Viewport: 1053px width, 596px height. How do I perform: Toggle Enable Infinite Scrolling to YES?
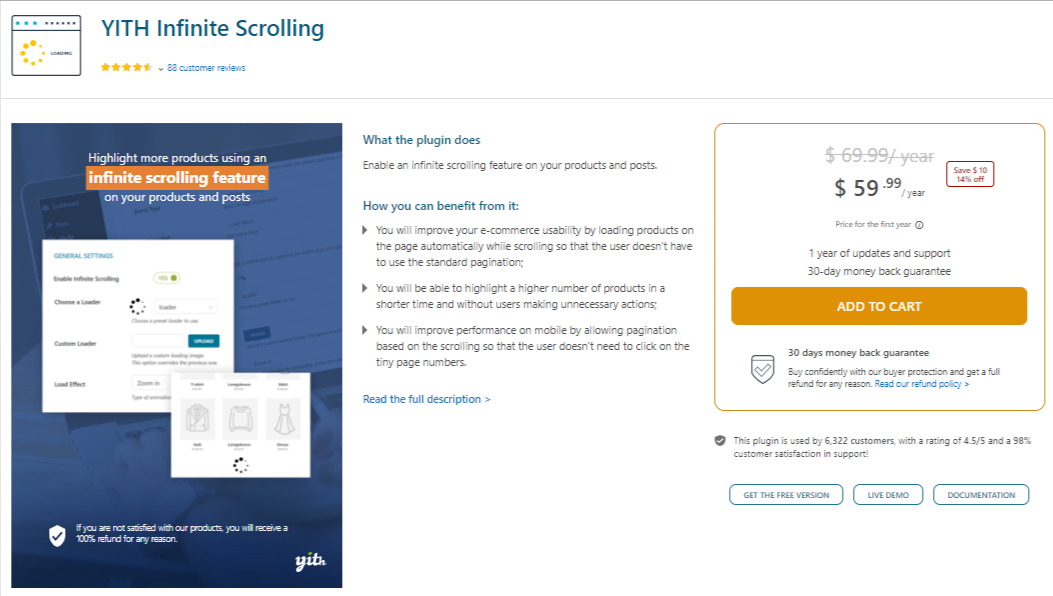[x=167, y=278]
